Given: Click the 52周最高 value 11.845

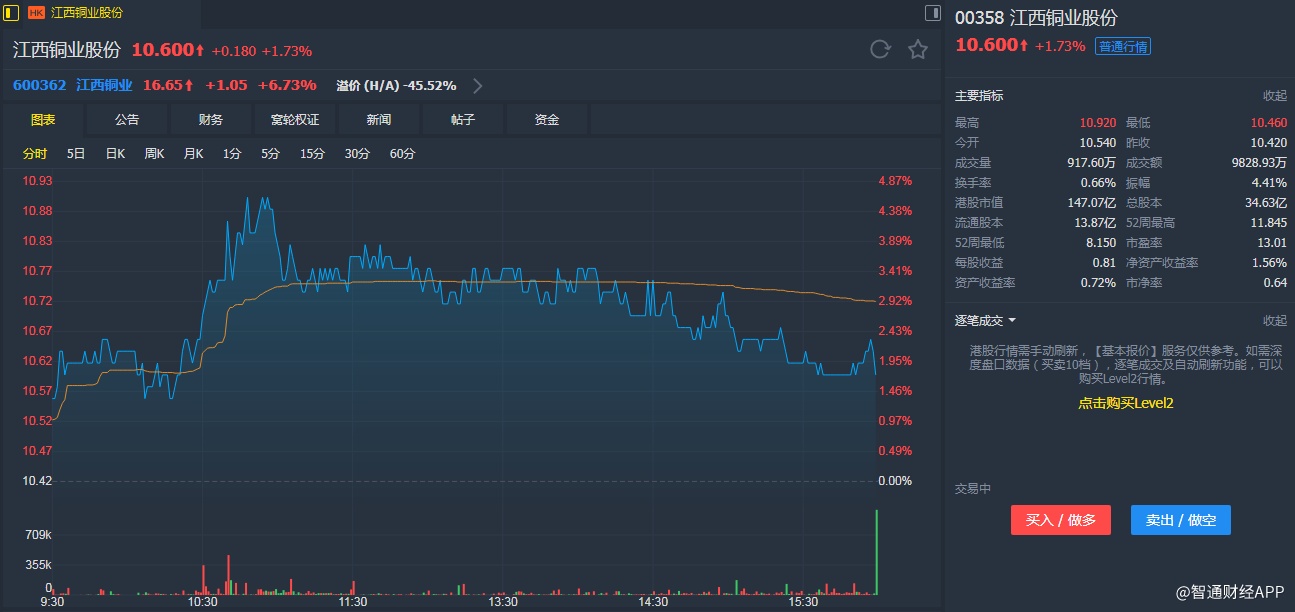Looking at the screenshot, I should [1269, 222].
